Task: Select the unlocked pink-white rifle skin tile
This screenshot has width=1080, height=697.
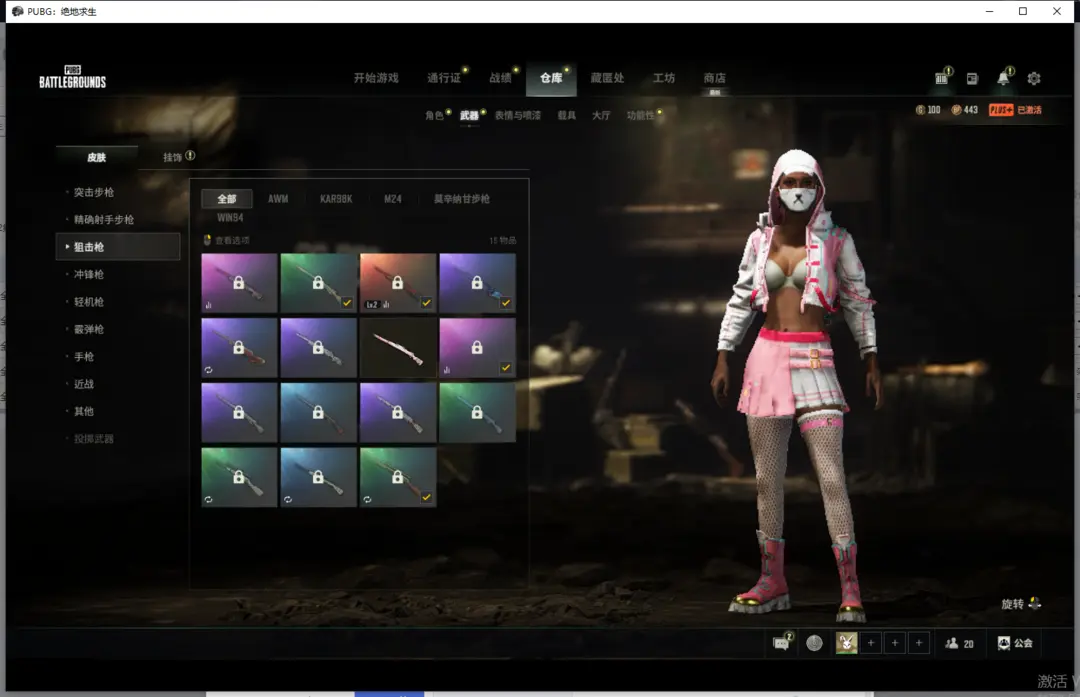Action: (x=397, y=348)
